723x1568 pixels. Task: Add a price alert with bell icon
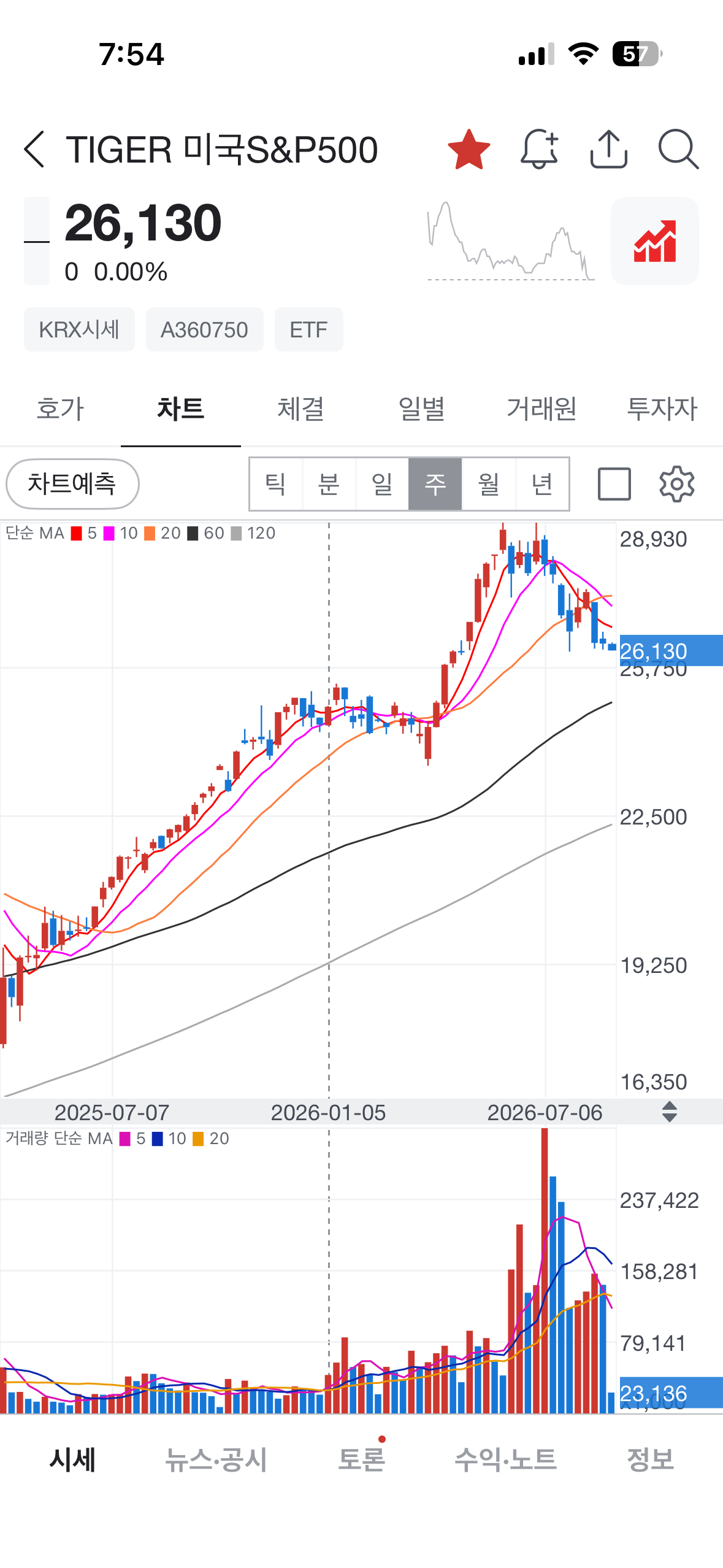[539, 149]
